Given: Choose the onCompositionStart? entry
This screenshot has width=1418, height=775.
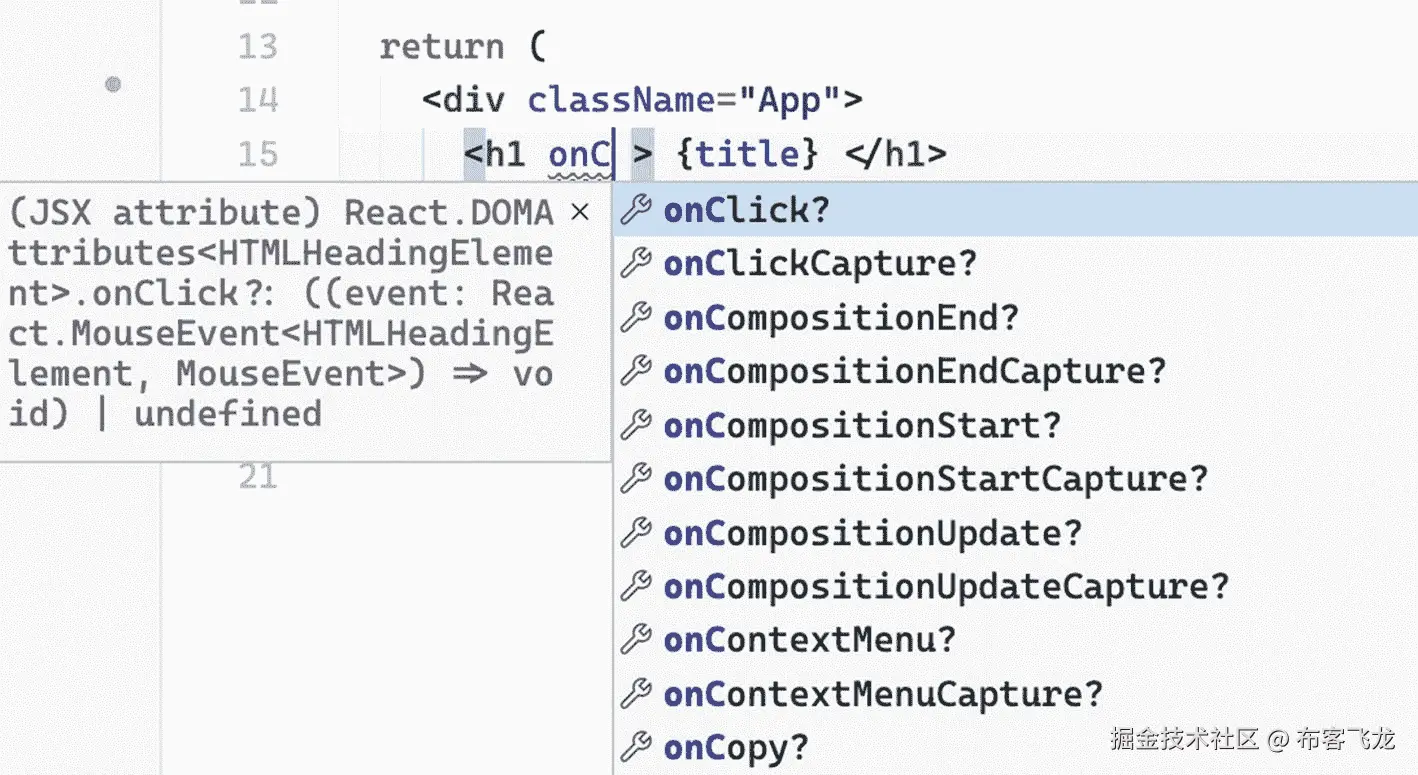Looking at the screenshot, I should (x=1015, y=425).
